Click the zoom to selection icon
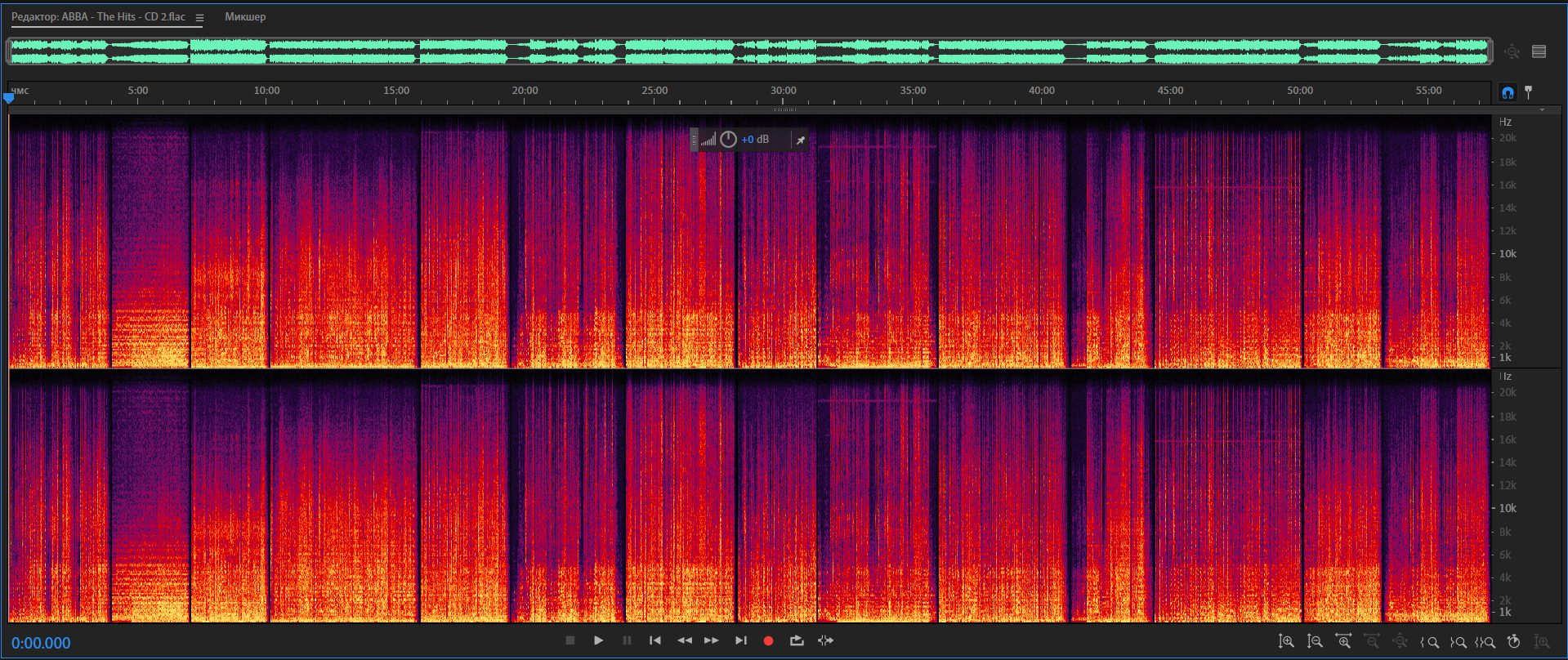Screen dimensions: 1568x660 1485,642
